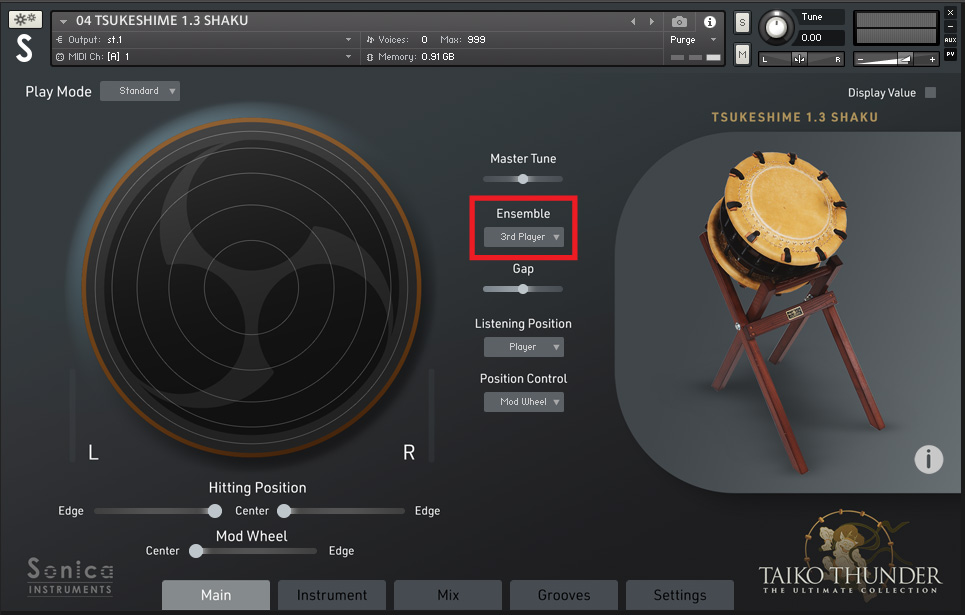This screenshot has height=615, width=965.
Task: Click the Master Tune slider
Action: tap(523, 179)
